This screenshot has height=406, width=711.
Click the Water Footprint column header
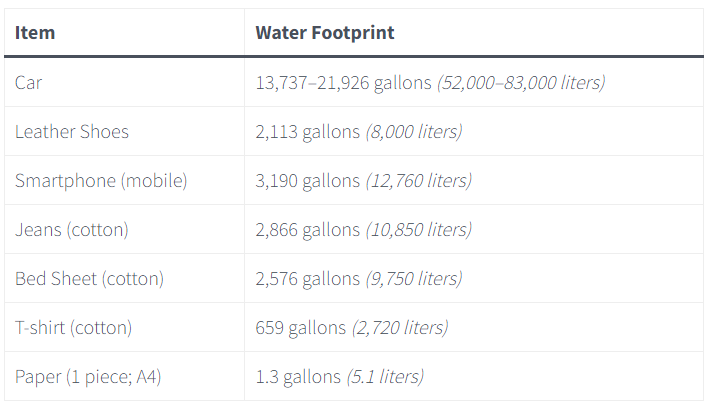[325, 33]
